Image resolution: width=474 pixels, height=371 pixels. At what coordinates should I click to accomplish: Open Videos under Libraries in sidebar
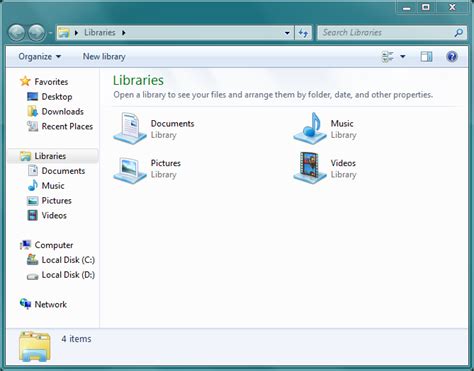pos(54,215)
